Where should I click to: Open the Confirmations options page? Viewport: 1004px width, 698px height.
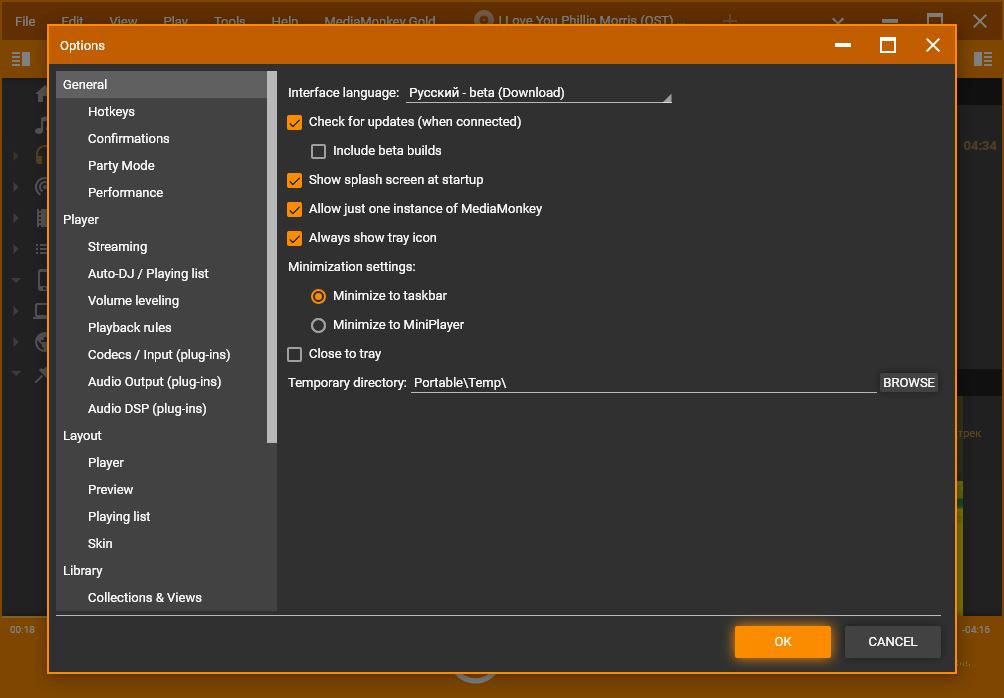click(161, 138)
